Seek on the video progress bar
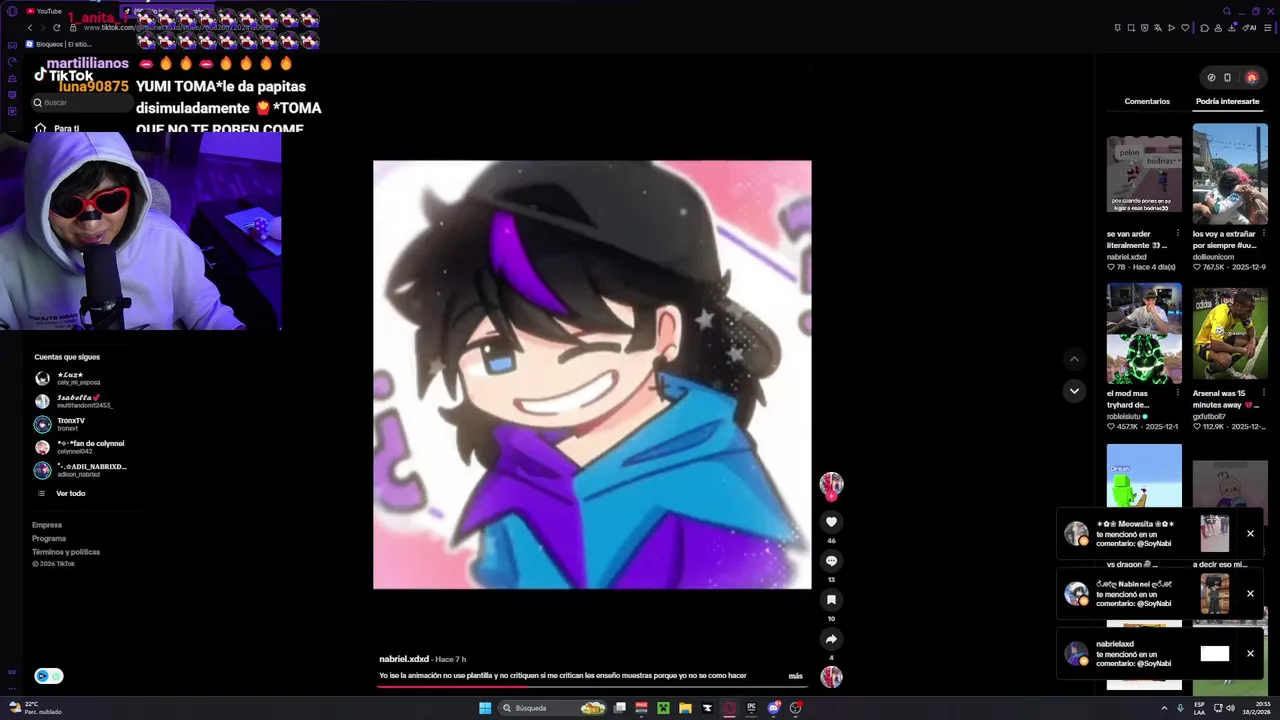 (x=591, y=686)
